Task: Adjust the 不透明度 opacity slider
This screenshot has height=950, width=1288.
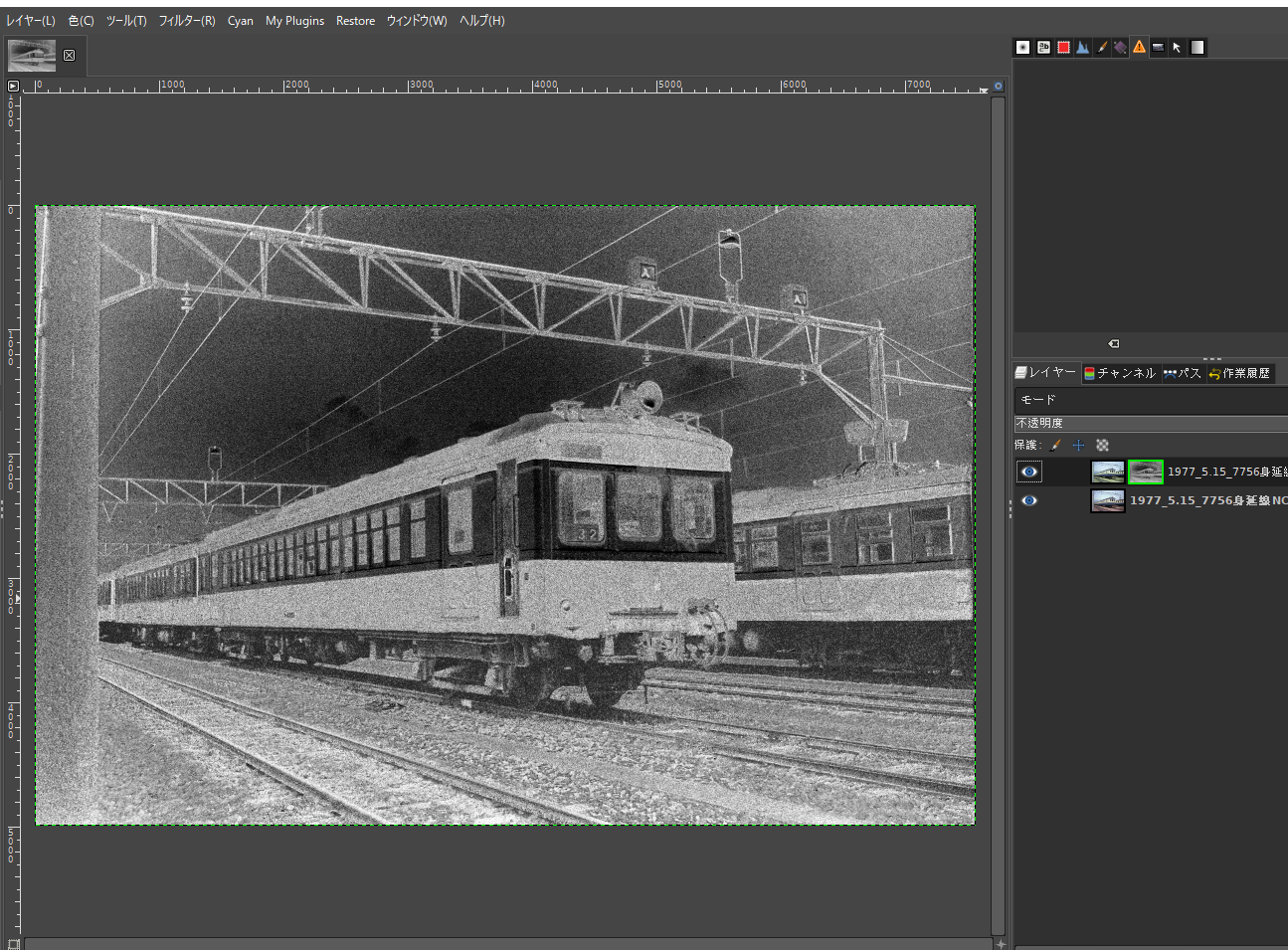Action: [1151, 424]
